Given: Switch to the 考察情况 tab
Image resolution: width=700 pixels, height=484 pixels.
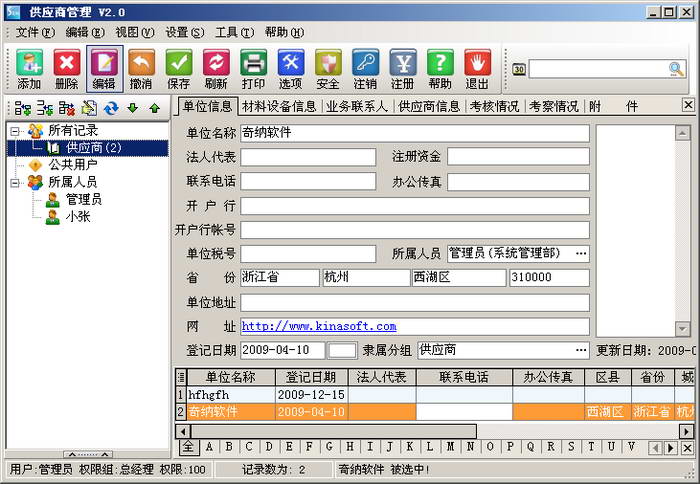Looking at the screenshot, I should [x=554, y=106].
